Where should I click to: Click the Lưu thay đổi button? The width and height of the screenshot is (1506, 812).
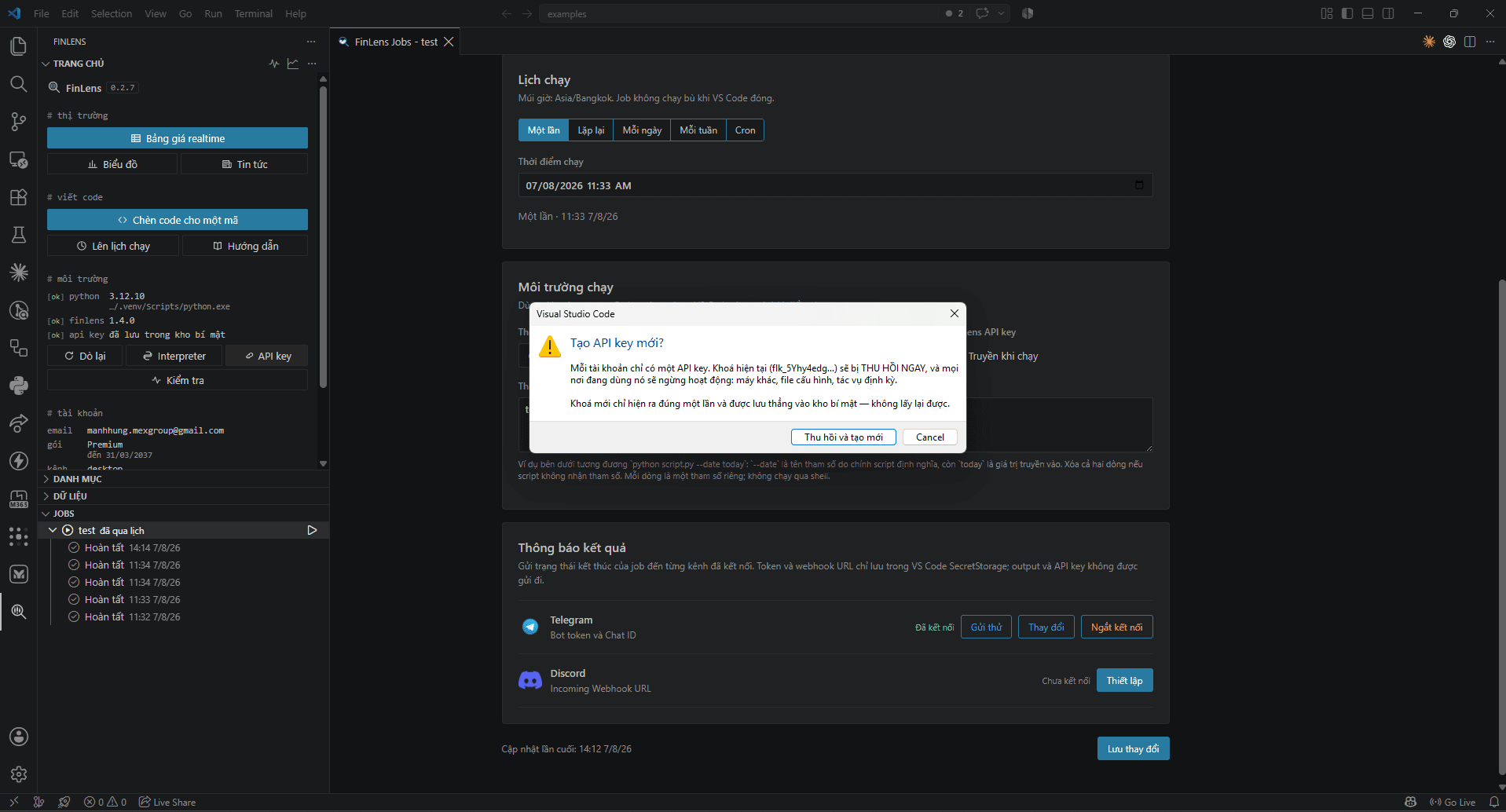pyautogui.click(x=1133, y=748)
